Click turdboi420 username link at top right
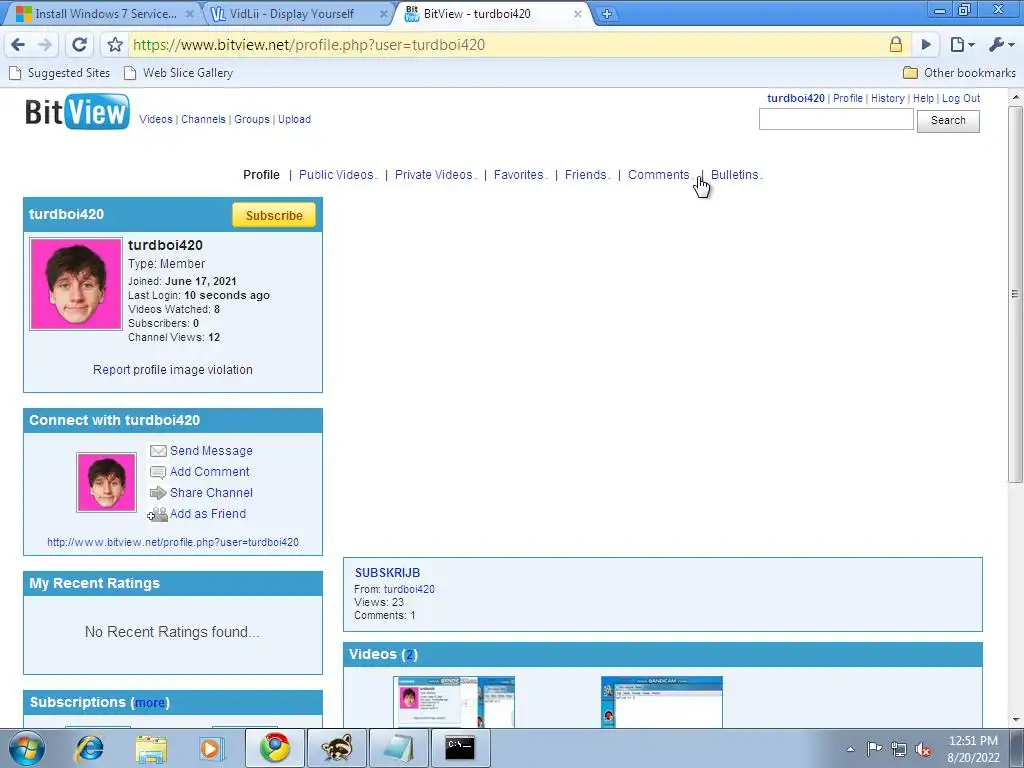This screenshot has height=768, width=1024. [x=795, y=98]
